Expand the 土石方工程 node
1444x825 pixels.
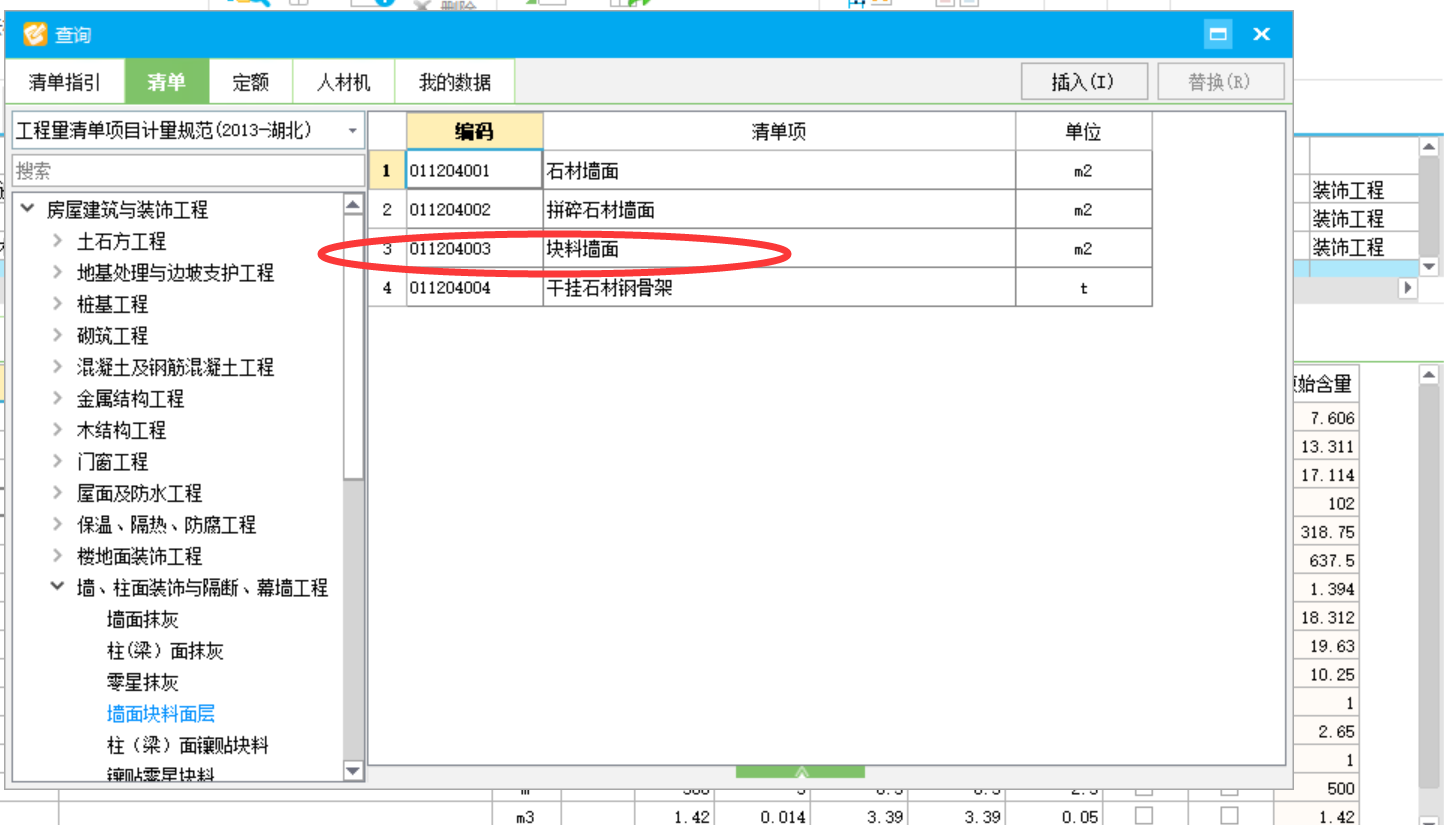tap(57, 241)
